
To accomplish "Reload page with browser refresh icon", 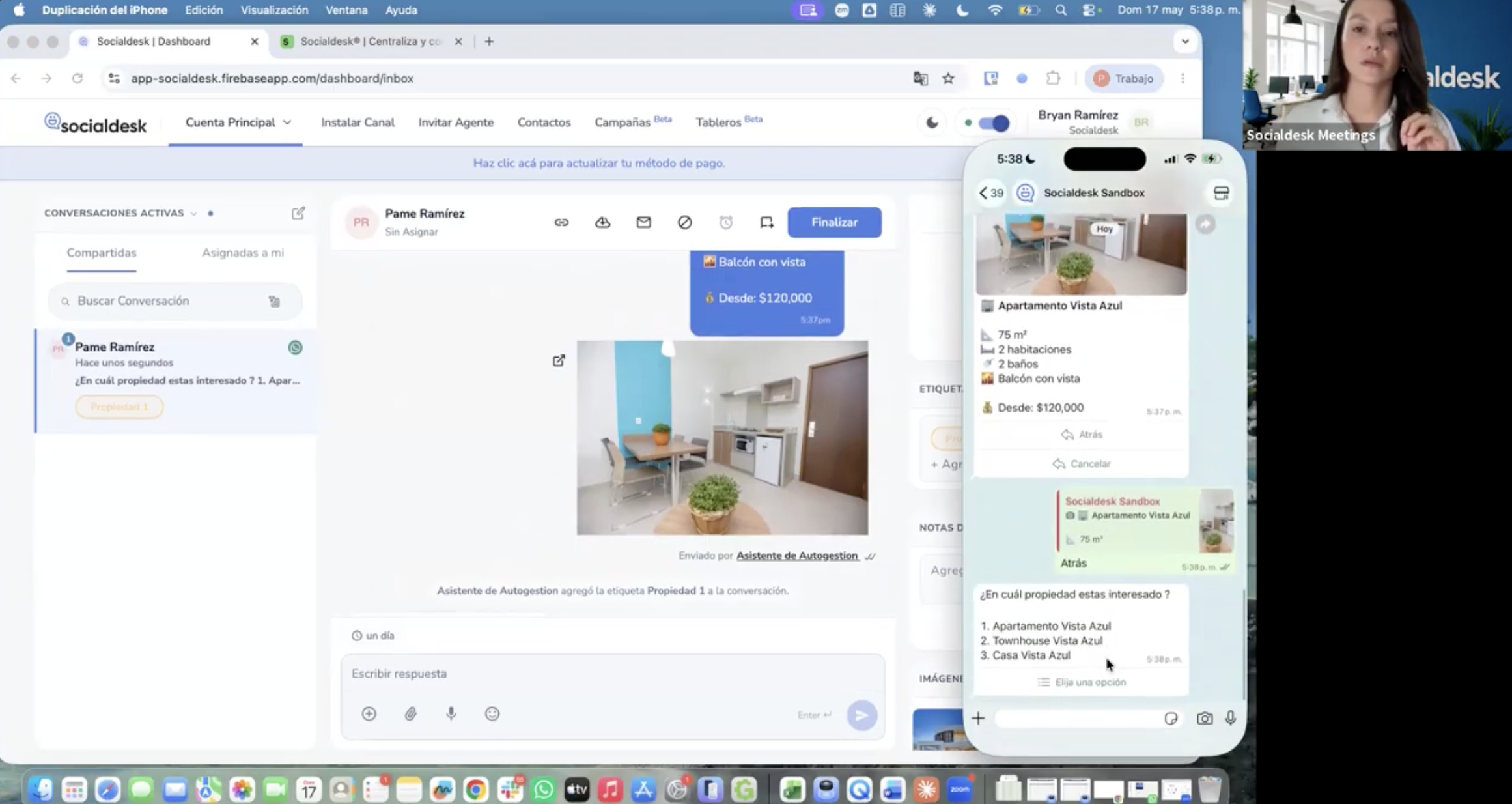I will (x=77, y=78).
